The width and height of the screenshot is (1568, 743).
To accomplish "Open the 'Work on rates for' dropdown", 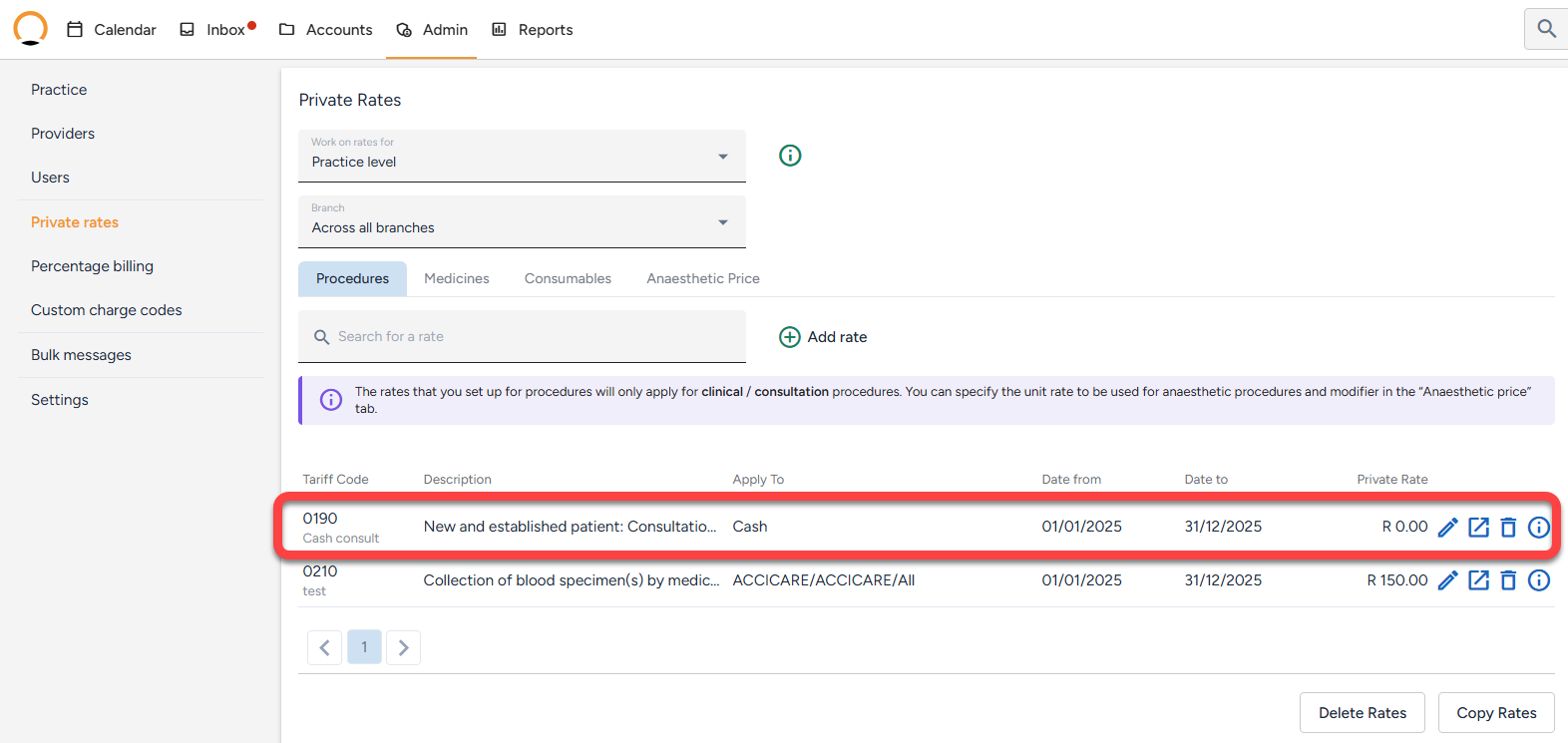I will [x=522, y=156].
